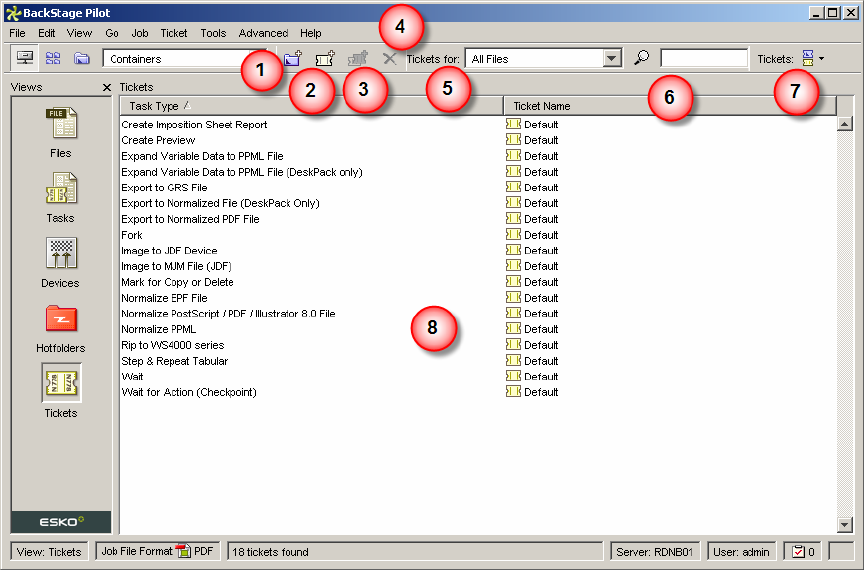Open the Go menu
The height and width of the screenshot is (570, 864).
(x=112, y=33)
